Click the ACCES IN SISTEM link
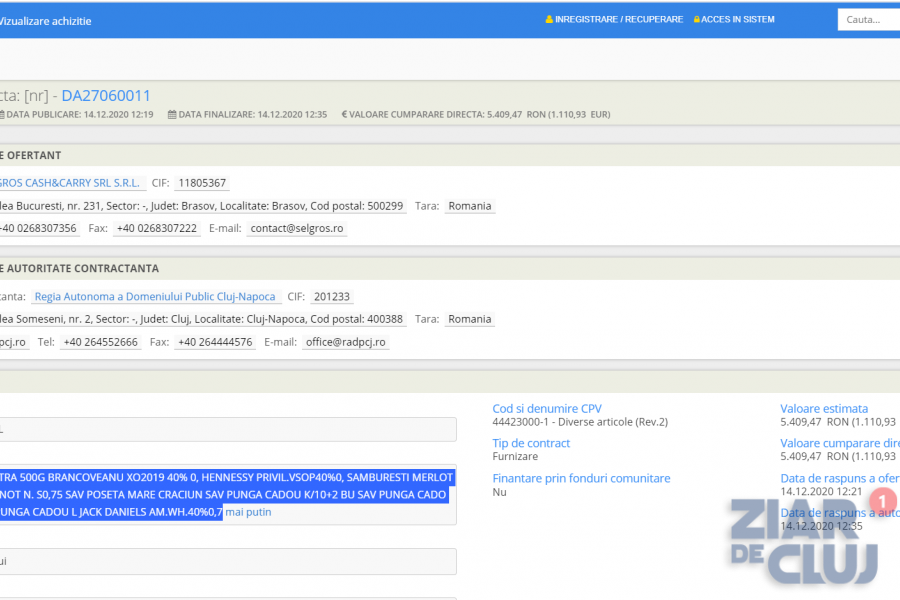The height and width of the screenshot is (600, 900). [x=738, y=20]
